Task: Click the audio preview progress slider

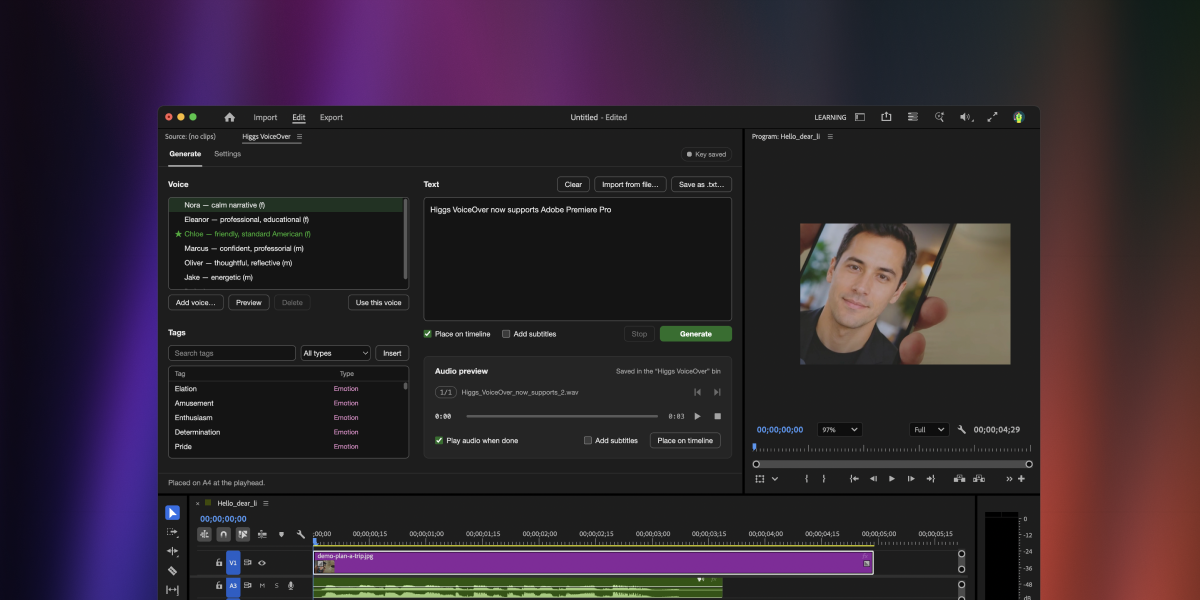Action: (562, 416)
